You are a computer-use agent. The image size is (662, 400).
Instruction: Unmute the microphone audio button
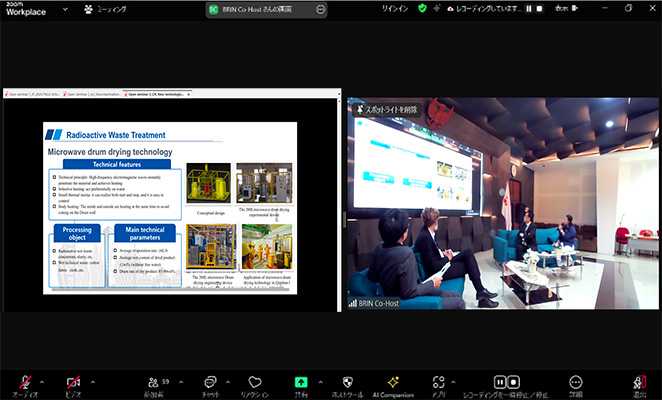(25, 382)
